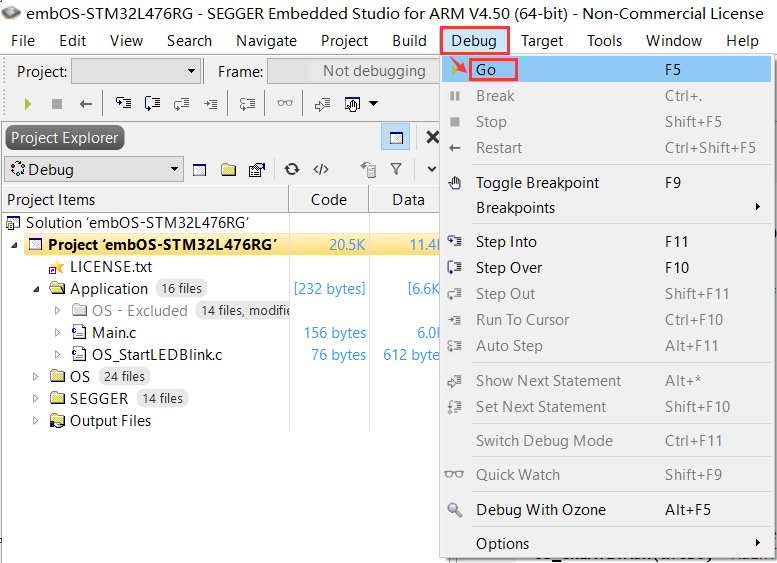Open the Build menu
The image size is (777, 563).
point(409,41)
